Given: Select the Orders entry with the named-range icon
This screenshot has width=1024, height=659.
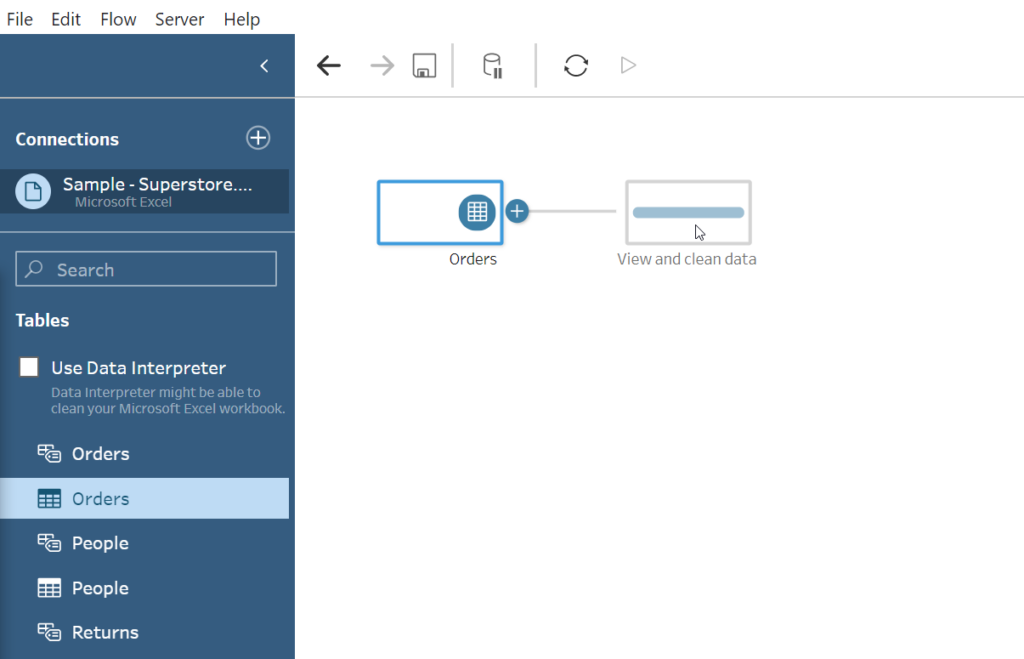Looking at the screenshot, I should point(144,454).
